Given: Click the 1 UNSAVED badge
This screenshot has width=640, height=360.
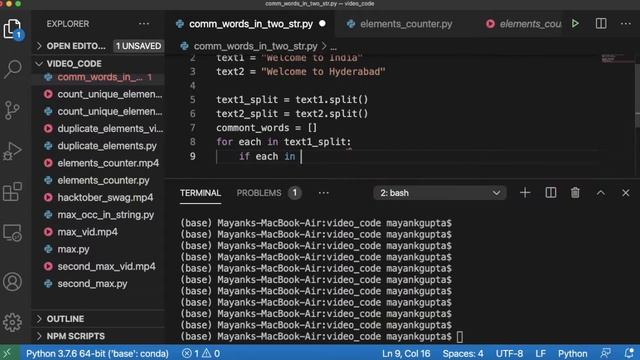Looking at the screenshot, I should coord(138,46).
